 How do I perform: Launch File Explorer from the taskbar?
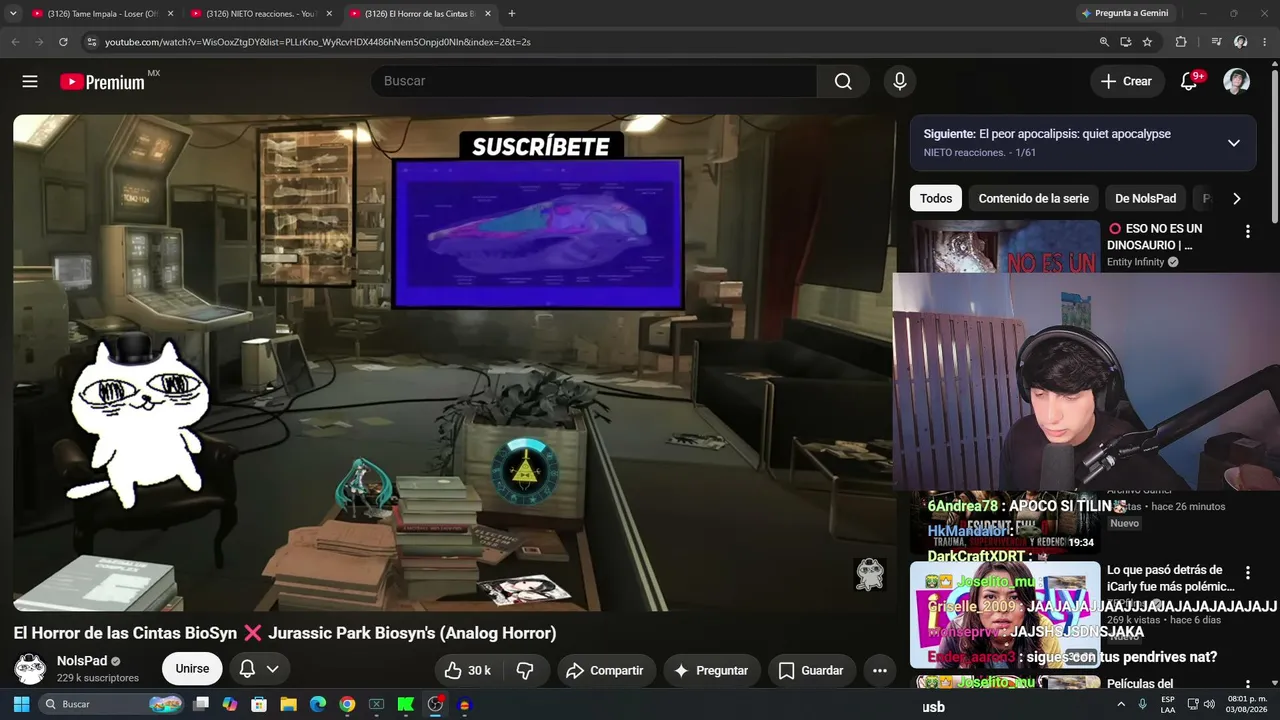(288, 704)
